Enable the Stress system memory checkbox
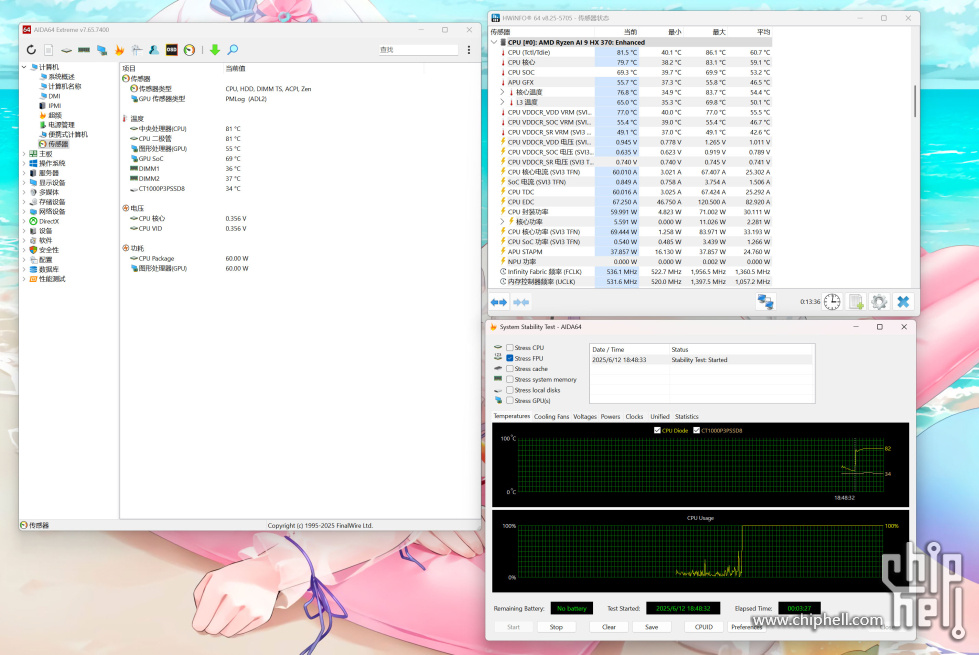The image size is (979, 655). (510, 380)
